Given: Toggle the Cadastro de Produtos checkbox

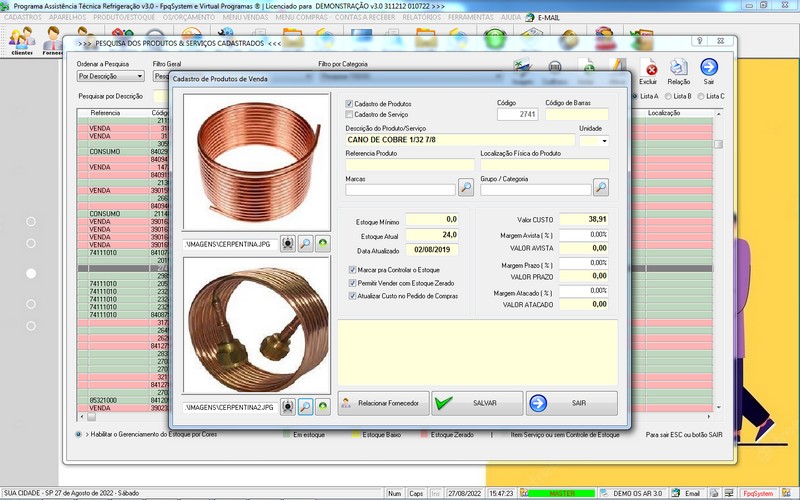Looking at the screenshot, I should coord(349,104).
